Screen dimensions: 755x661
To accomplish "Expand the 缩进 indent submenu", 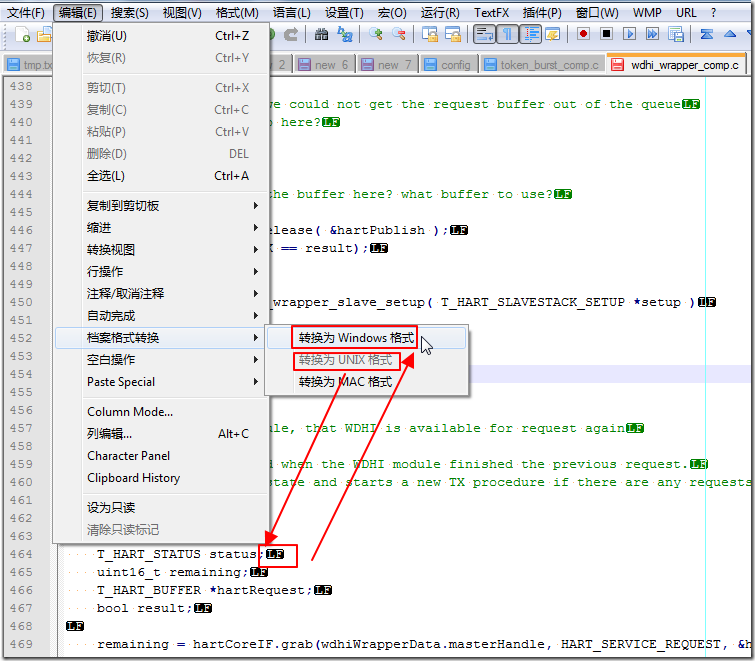I will (162, 227).
